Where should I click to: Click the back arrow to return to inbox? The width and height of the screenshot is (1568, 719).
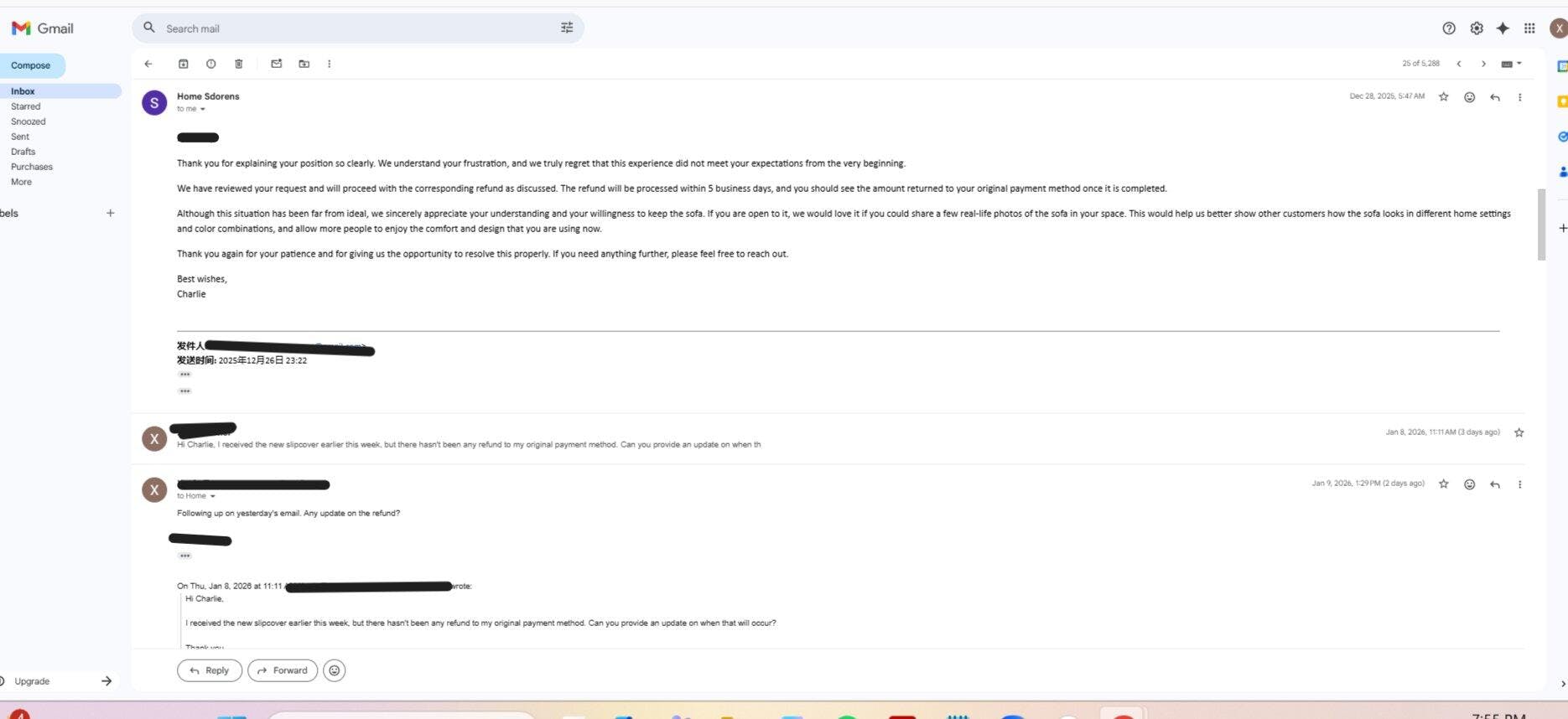coord(148,64)
